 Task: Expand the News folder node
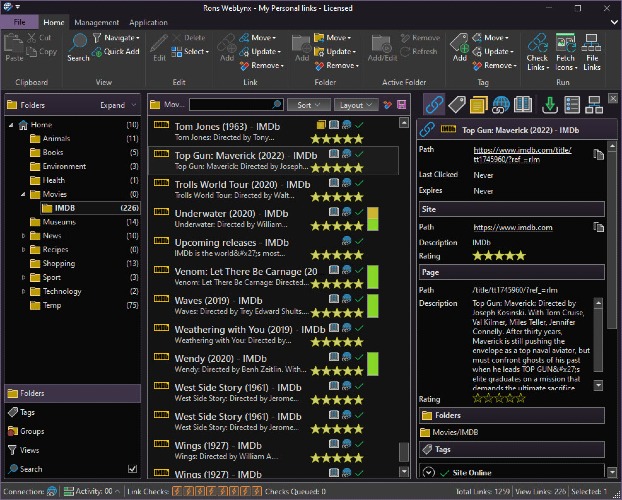23,236
